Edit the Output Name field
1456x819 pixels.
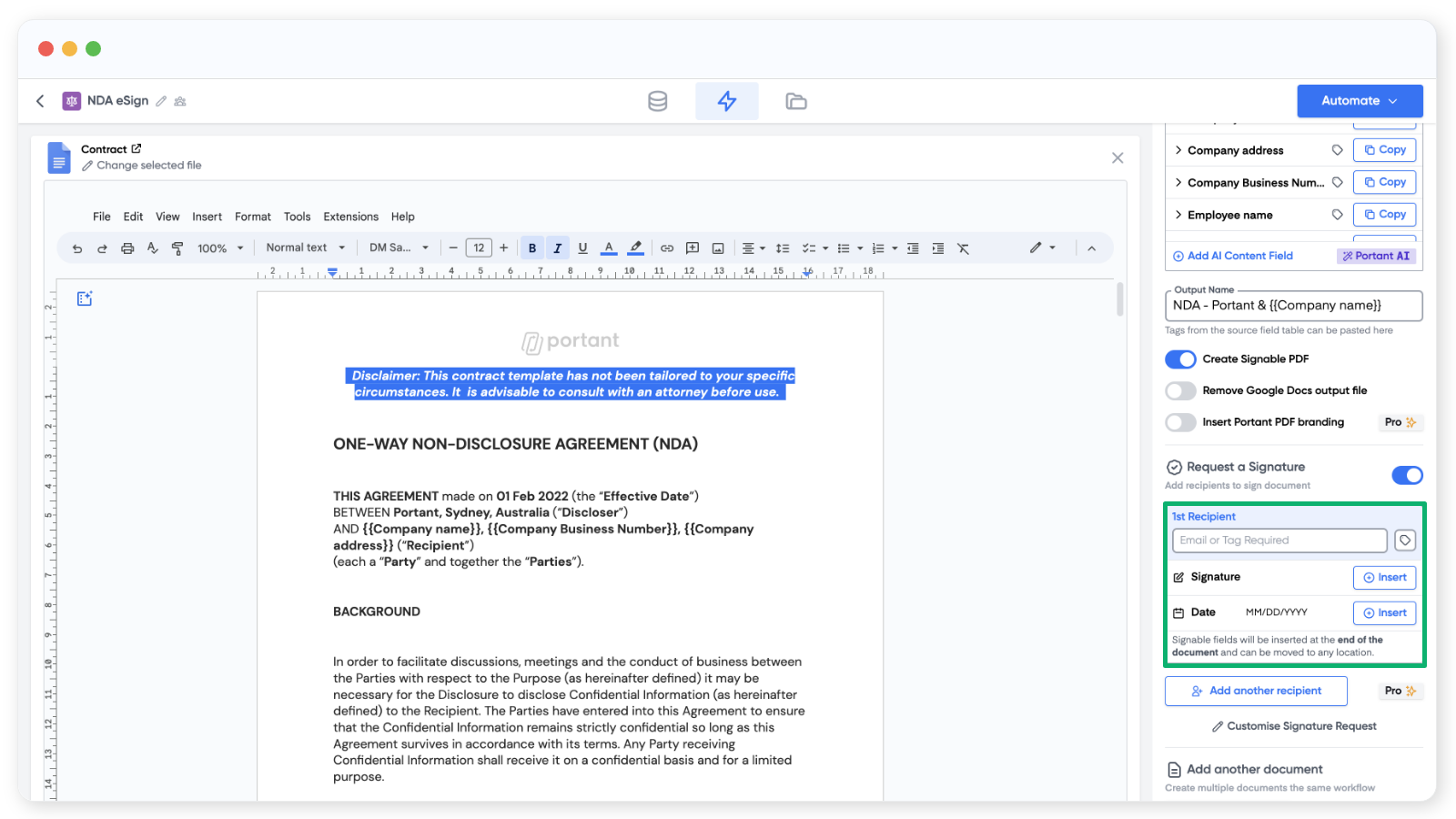tap(1293, 306)
